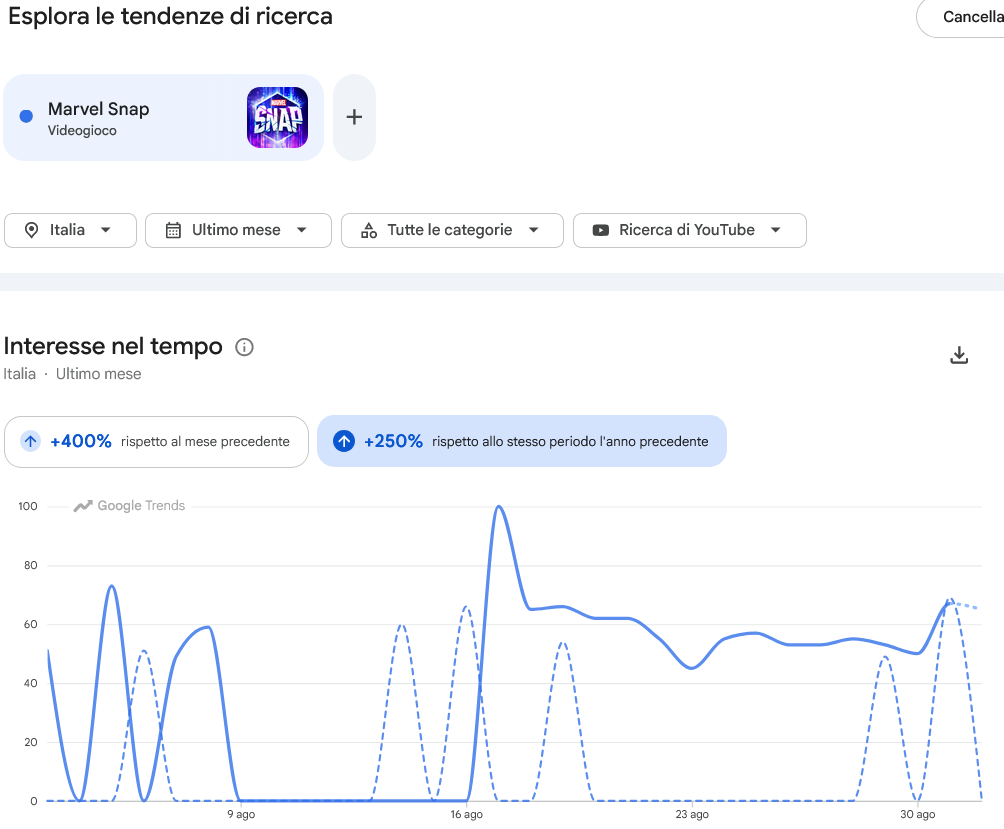Click the peak point at 100 on chart
The width and height of the screenshot is (1004, 829).
pyautogui.click(x=499, y=507)
